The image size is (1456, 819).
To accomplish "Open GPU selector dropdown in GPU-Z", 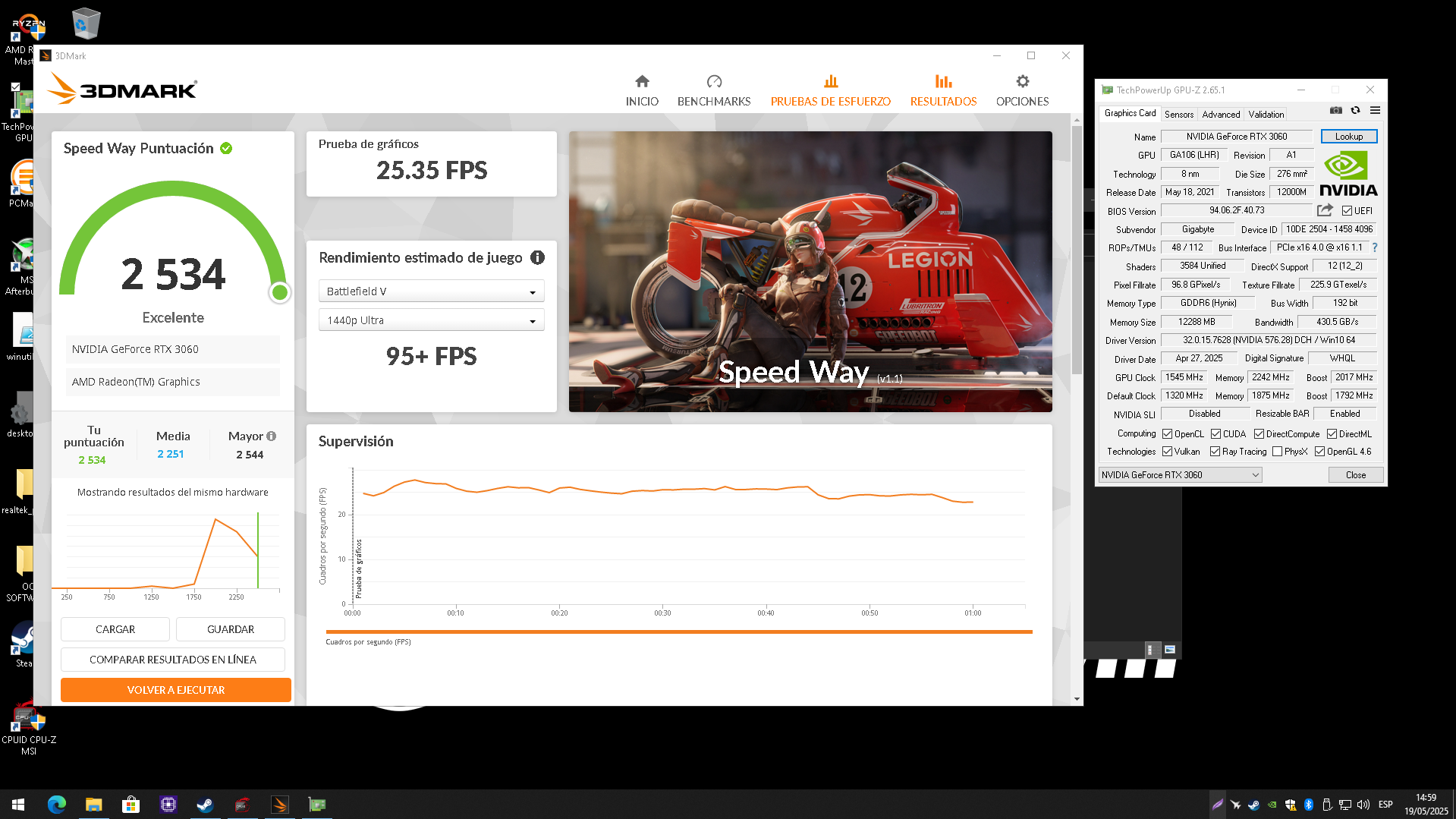I will point(1181,475).
